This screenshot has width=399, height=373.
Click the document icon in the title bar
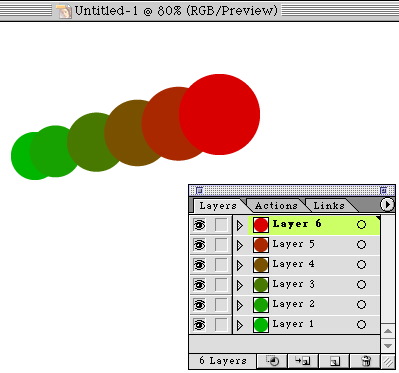63,11
